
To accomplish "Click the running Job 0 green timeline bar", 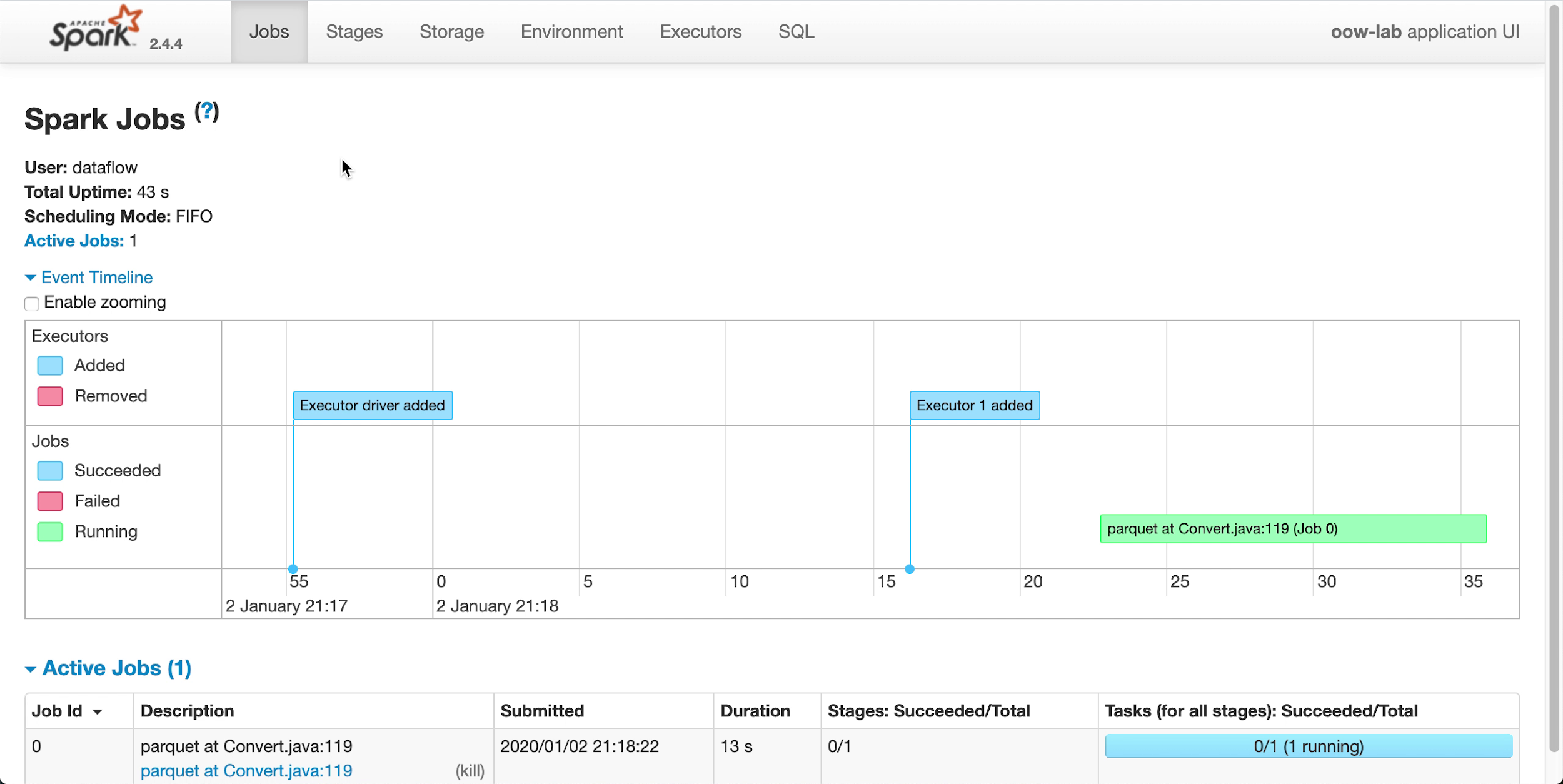I will (x=1292, y=528).
